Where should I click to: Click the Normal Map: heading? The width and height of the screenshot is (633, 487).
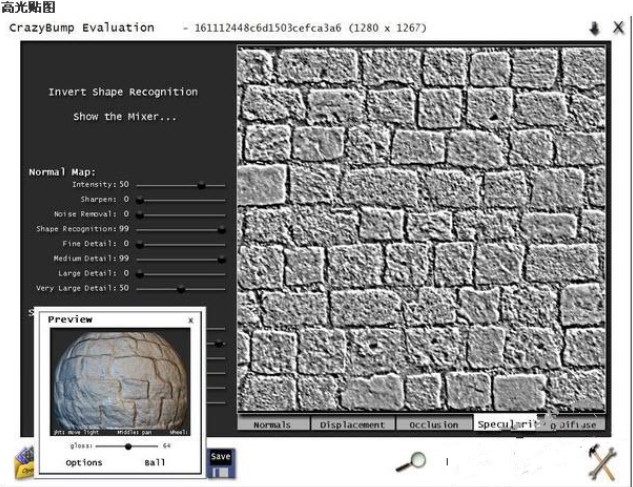(62, 172)
